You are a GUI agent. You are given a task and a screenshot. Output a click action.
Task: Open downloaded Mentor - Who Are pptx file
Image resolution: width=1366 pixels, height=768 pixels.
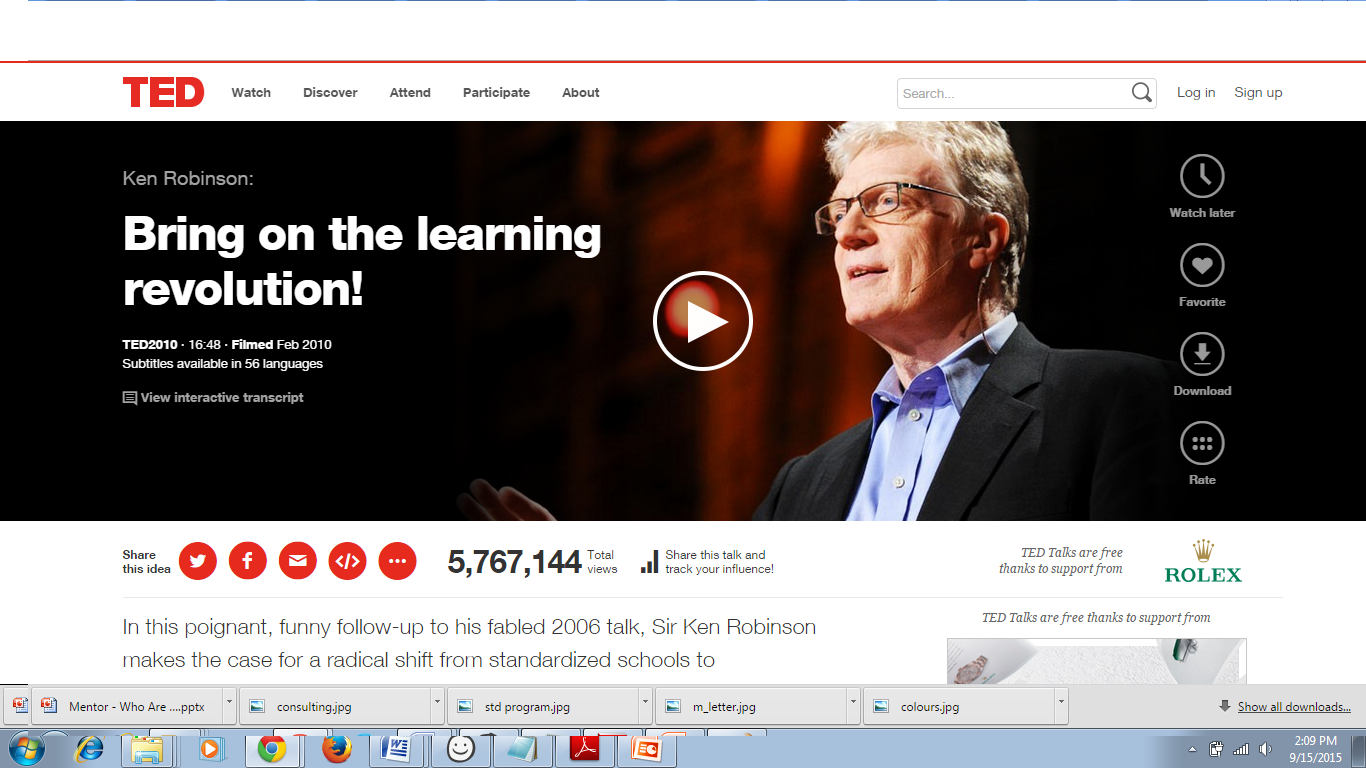tap(127, 706)
